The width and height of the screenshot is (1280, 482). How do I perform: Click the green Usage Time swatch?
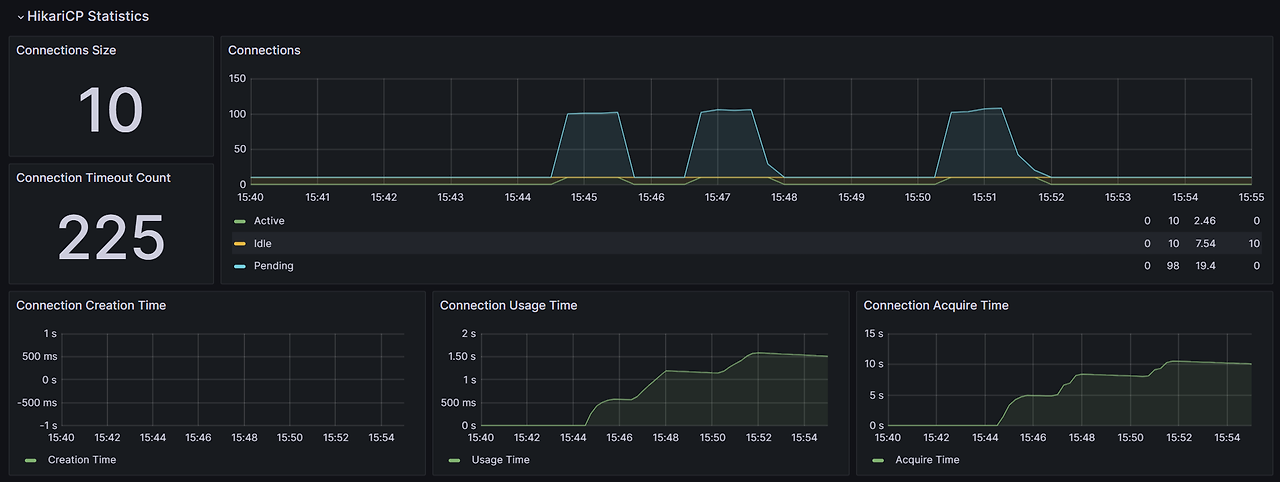455,460
